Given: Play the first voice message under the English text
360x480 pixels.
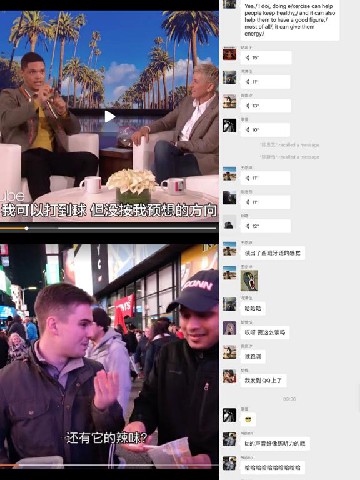Looking at the screenshot, I should point(266,58).
